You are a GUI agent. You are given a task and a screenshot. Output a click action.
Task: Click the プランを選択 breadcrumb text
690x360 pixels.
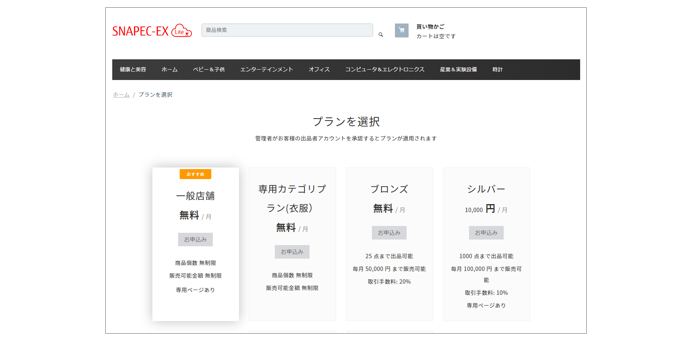[155, 95]
